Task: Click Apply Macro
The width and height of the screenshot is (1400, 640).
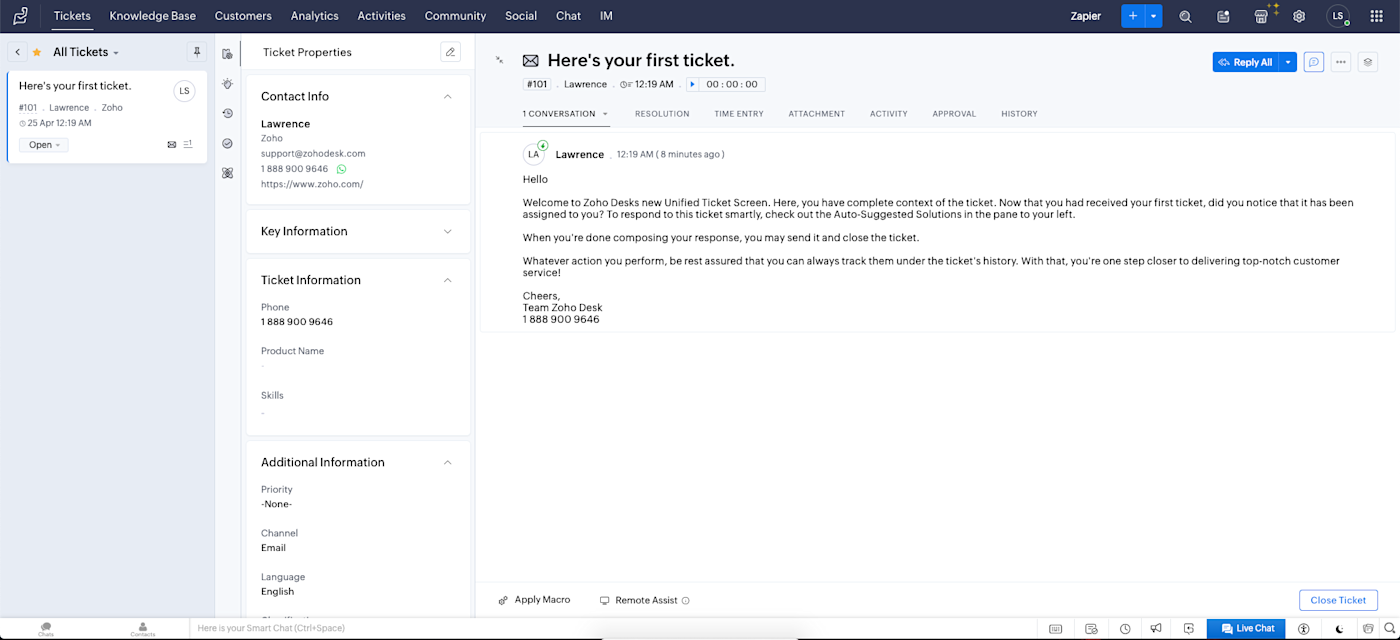Action: click(534, 600)
